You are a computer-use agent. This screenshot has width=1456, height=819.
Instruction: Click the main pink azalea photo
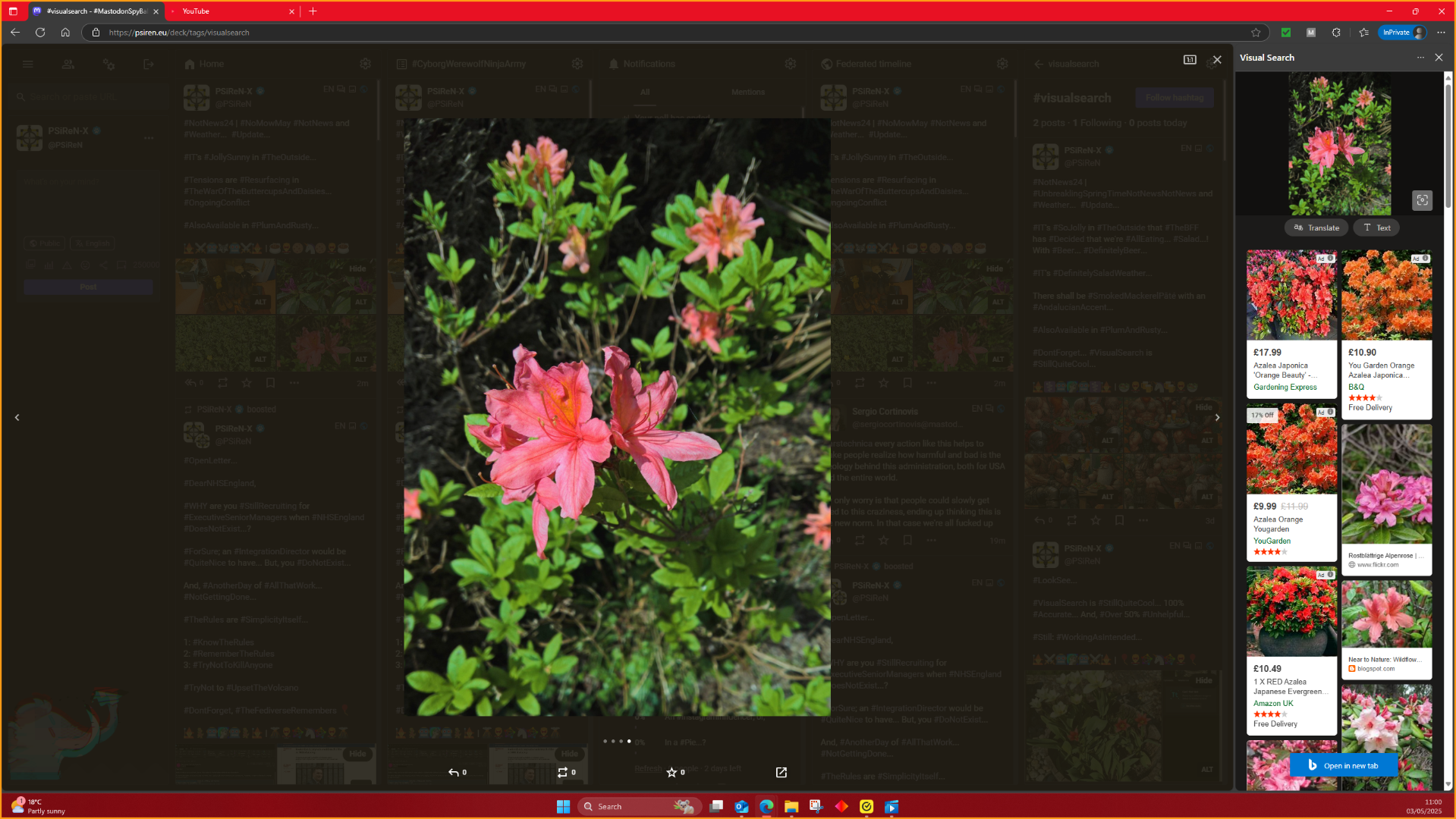[617, 417]
